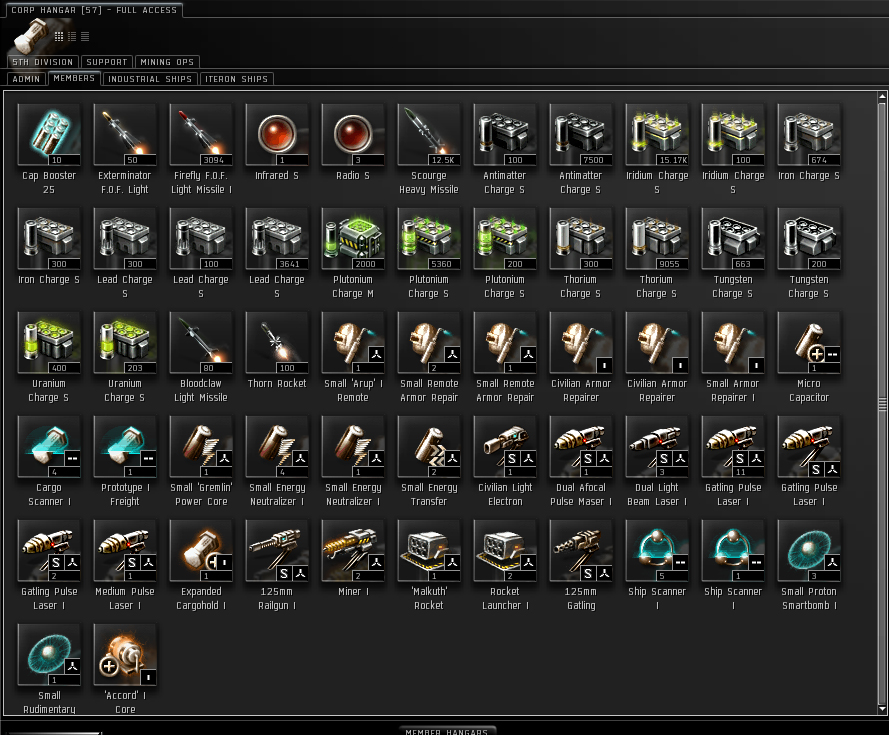Click the Member Hangars button
Screen dimensions: 889x735
[447, 731]
